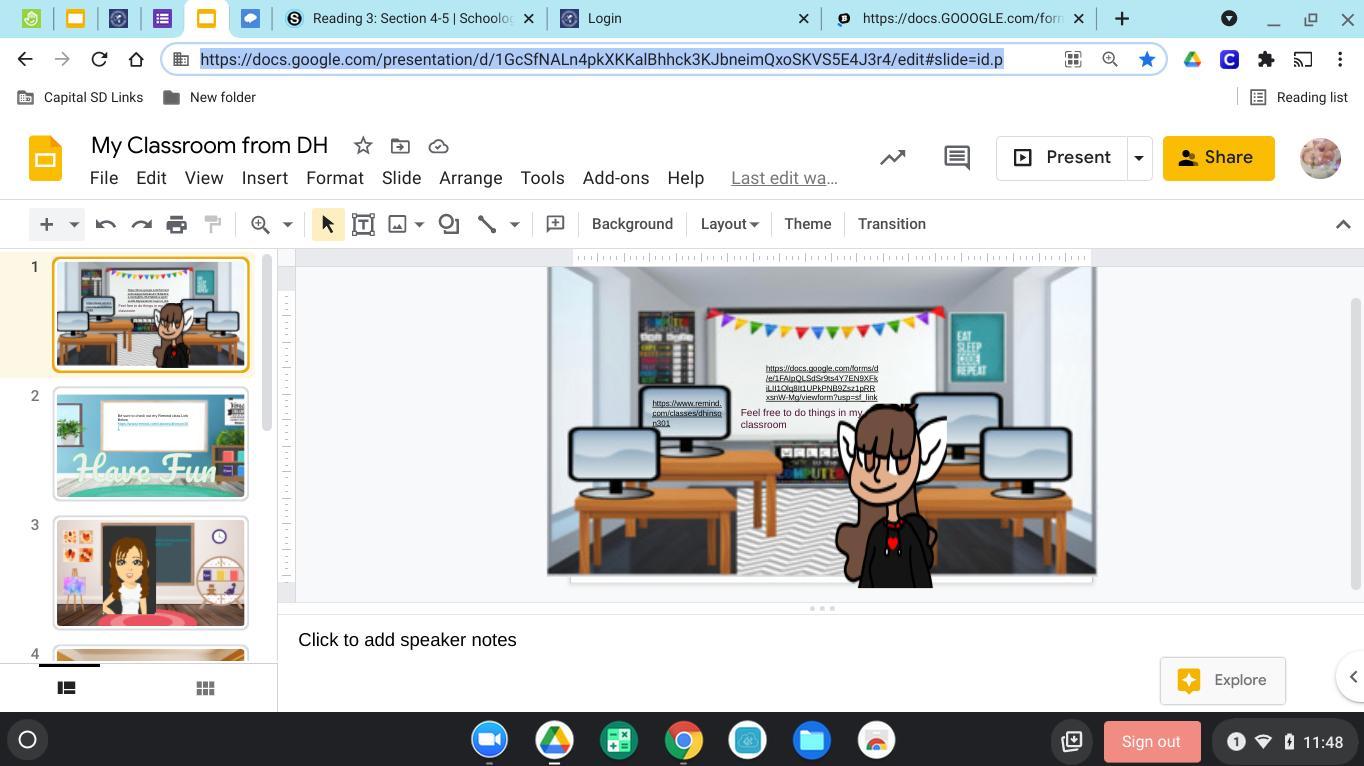Click to add speaker notes
This screenshot has height=766, width=1364.
point(407,640)
